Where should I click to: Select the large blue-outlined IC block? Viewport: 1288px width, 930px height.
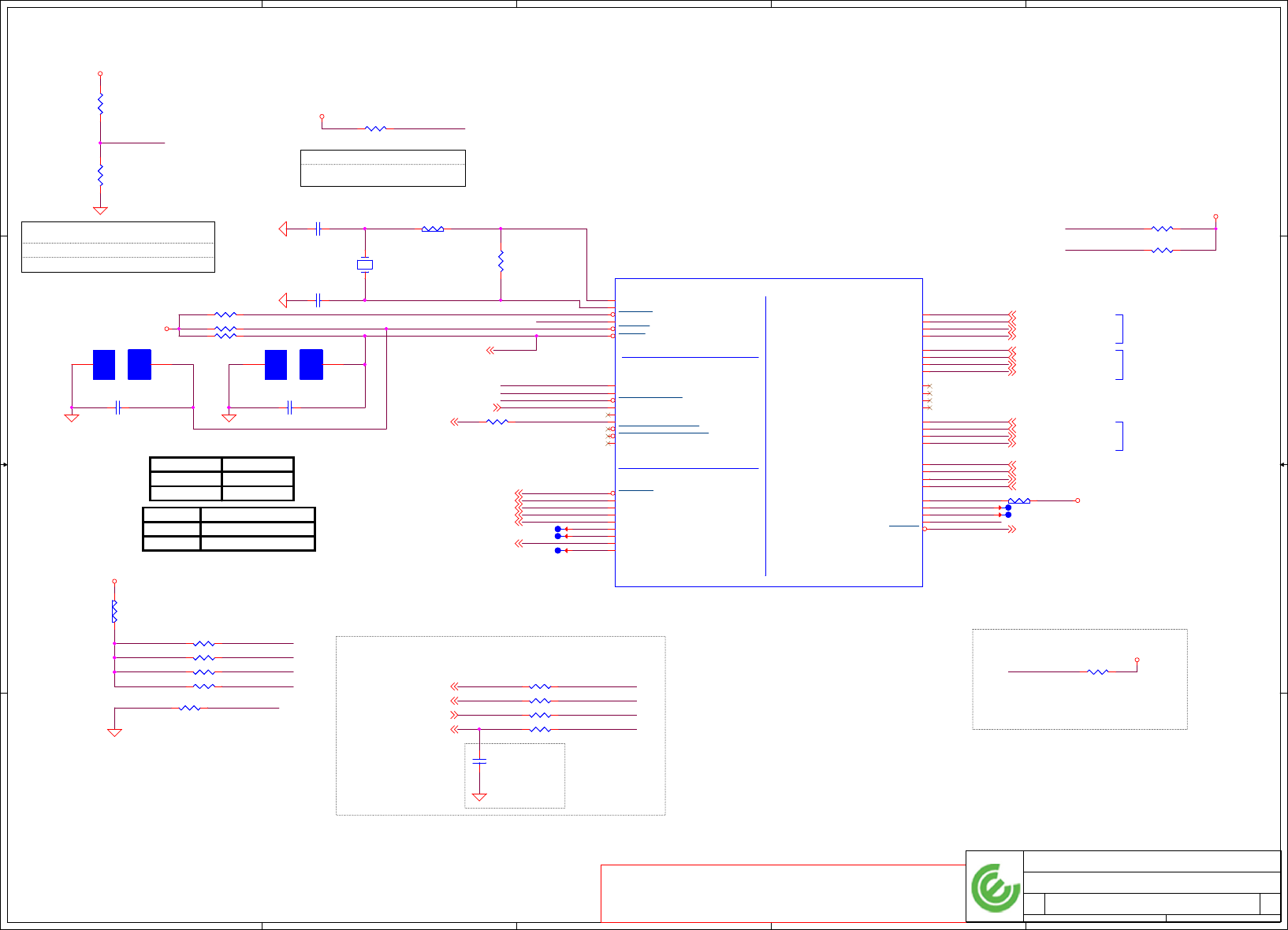(x=769, y=433)
